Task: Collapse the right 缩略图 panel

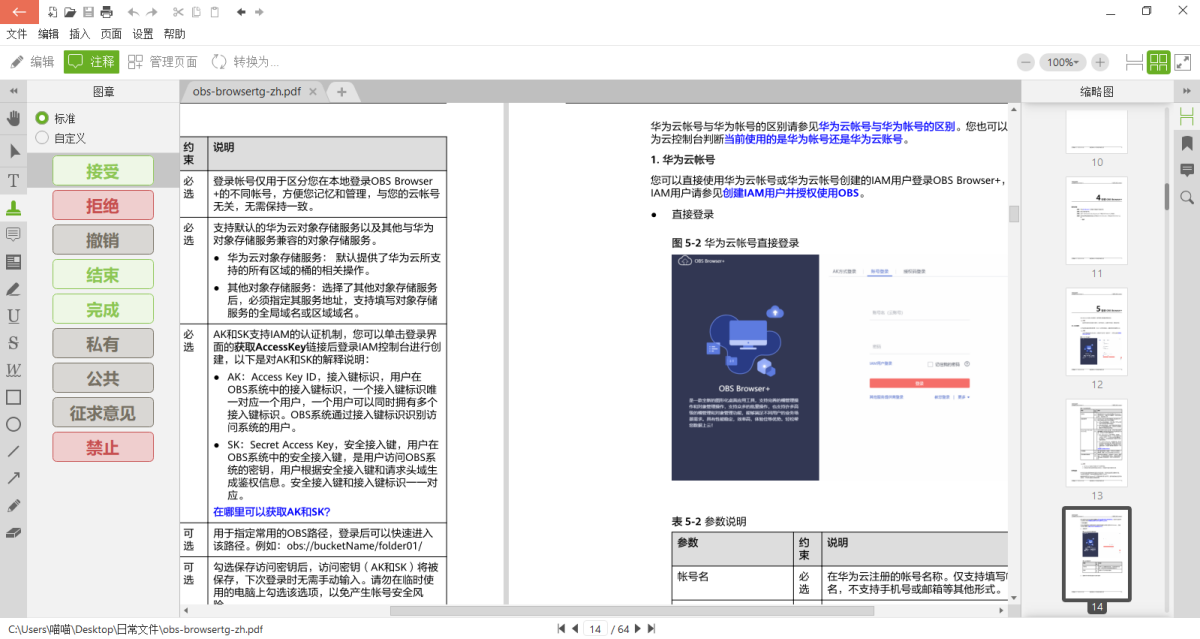Action: pos(1187,91)
